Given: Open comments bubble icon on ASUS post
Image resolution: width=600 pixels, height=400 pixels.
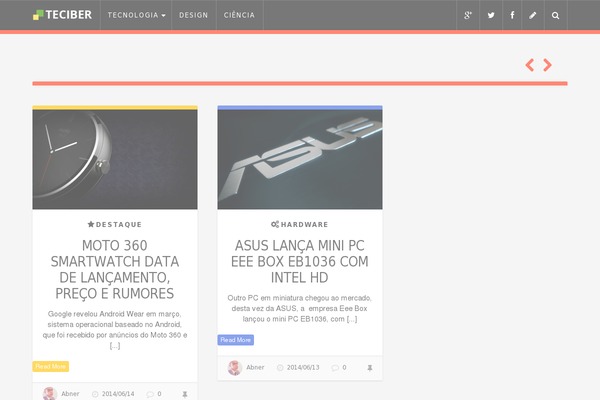Looking at the screenshot, I should (335, 367).
